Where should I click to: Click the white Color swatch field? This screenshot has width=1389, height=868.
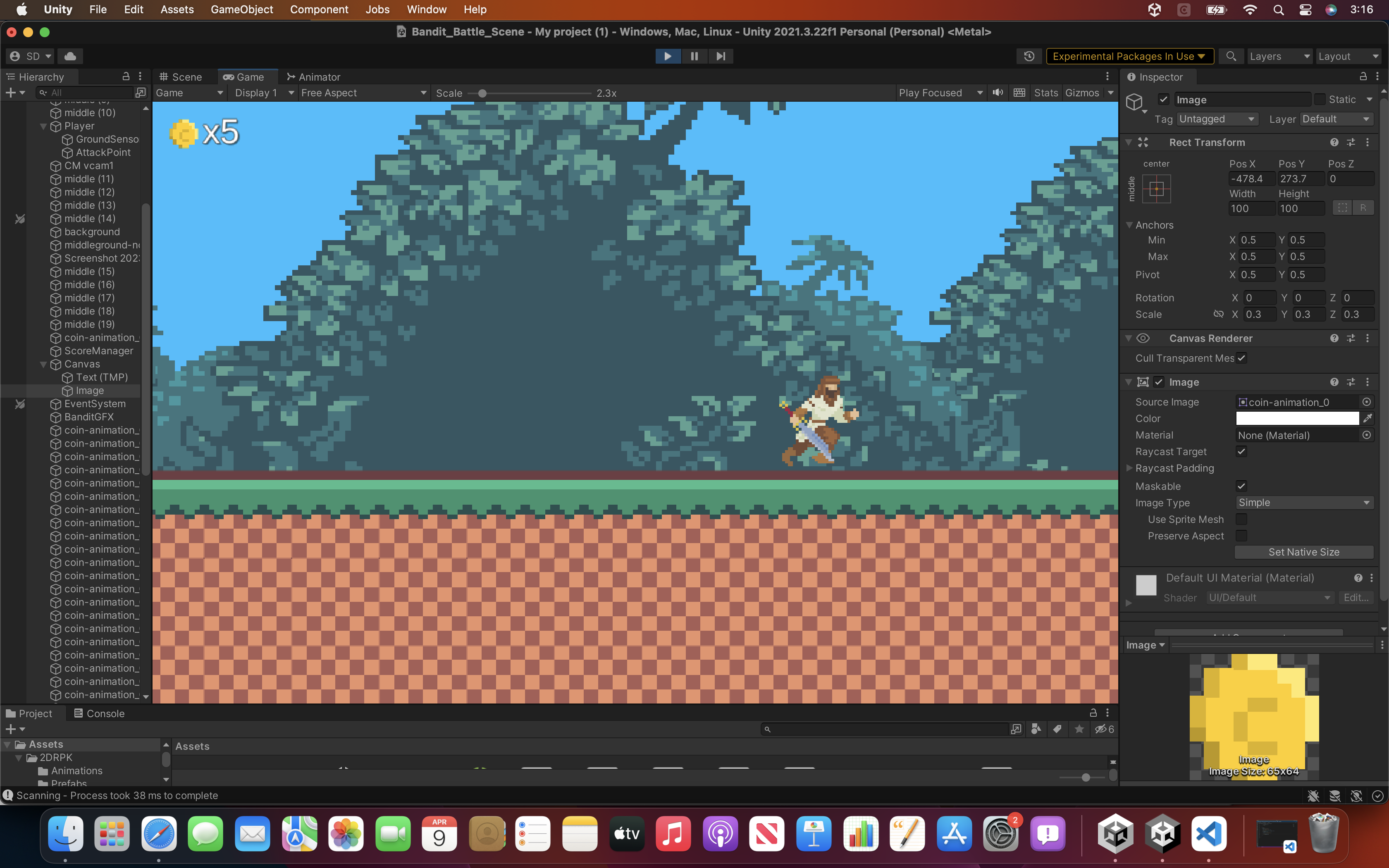[1296, 418]
